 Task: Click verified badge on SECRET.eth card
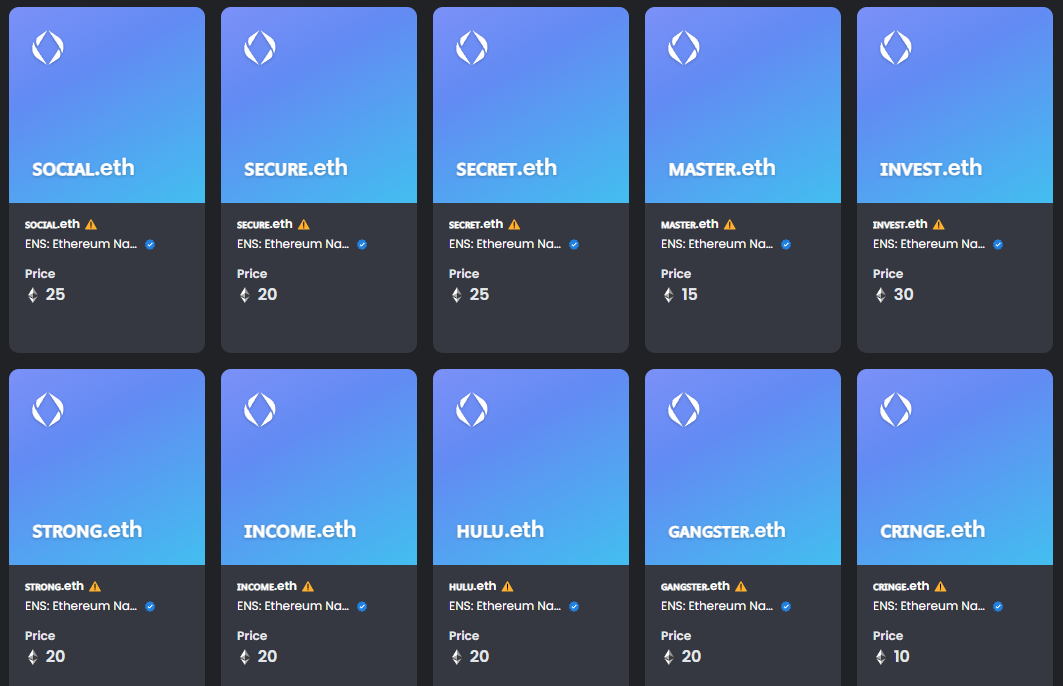574,245
